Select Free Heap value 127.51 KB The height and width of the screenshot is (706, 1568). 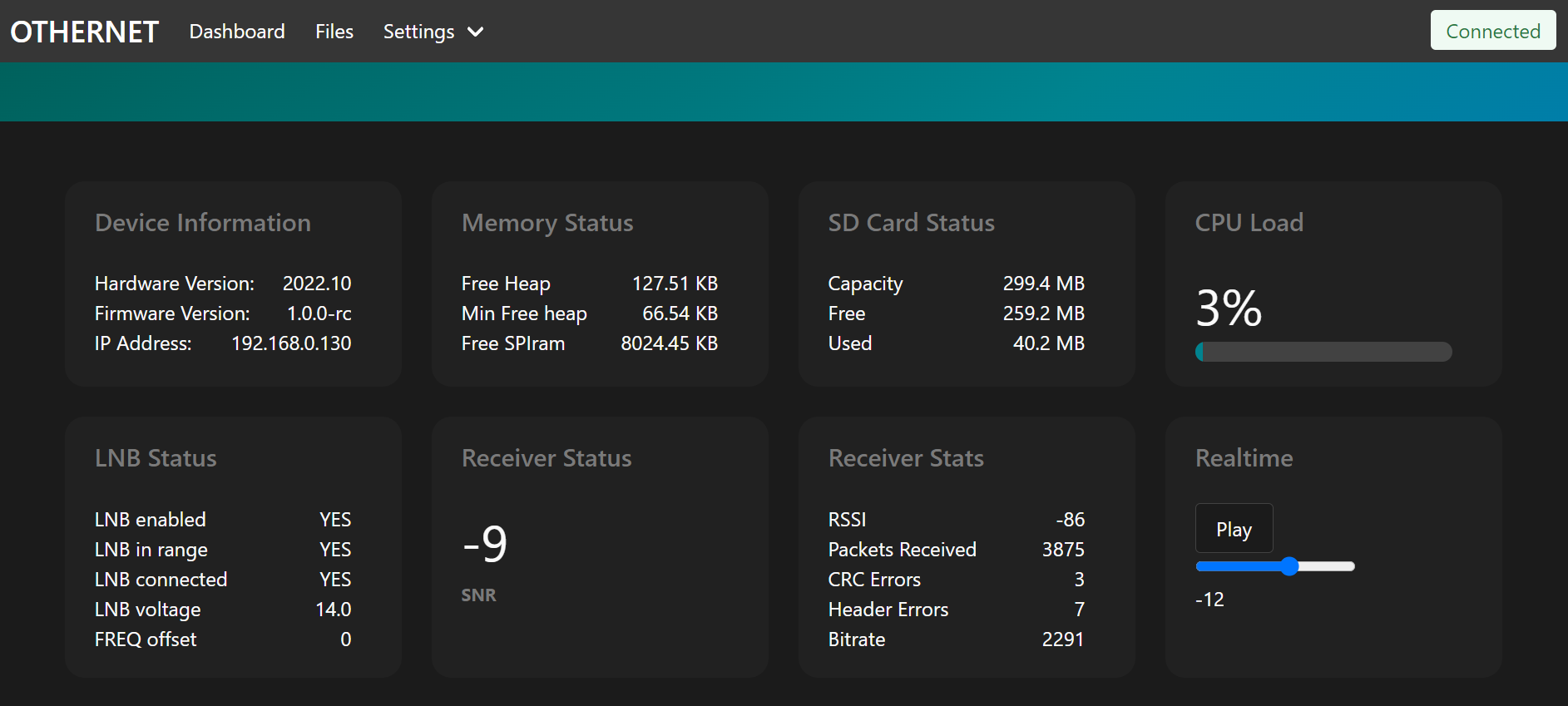(x=675, y=284)
